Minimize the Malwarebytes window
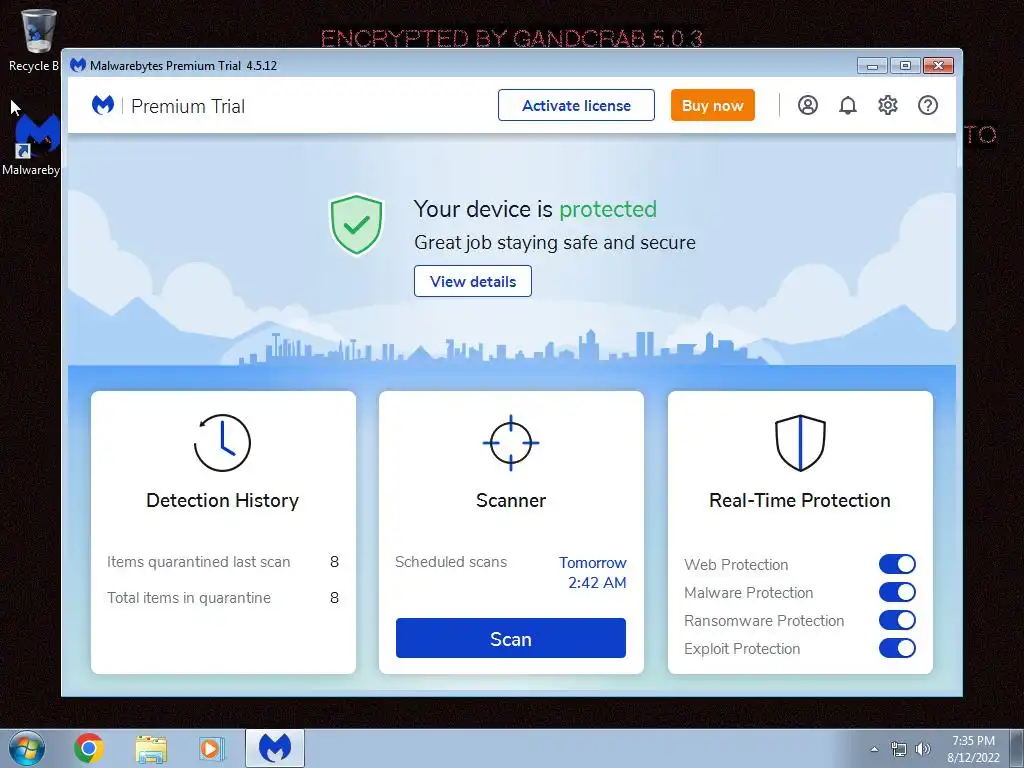Image resolution: width=1024 pixels, height=768 pixels. tap(872, 65)
